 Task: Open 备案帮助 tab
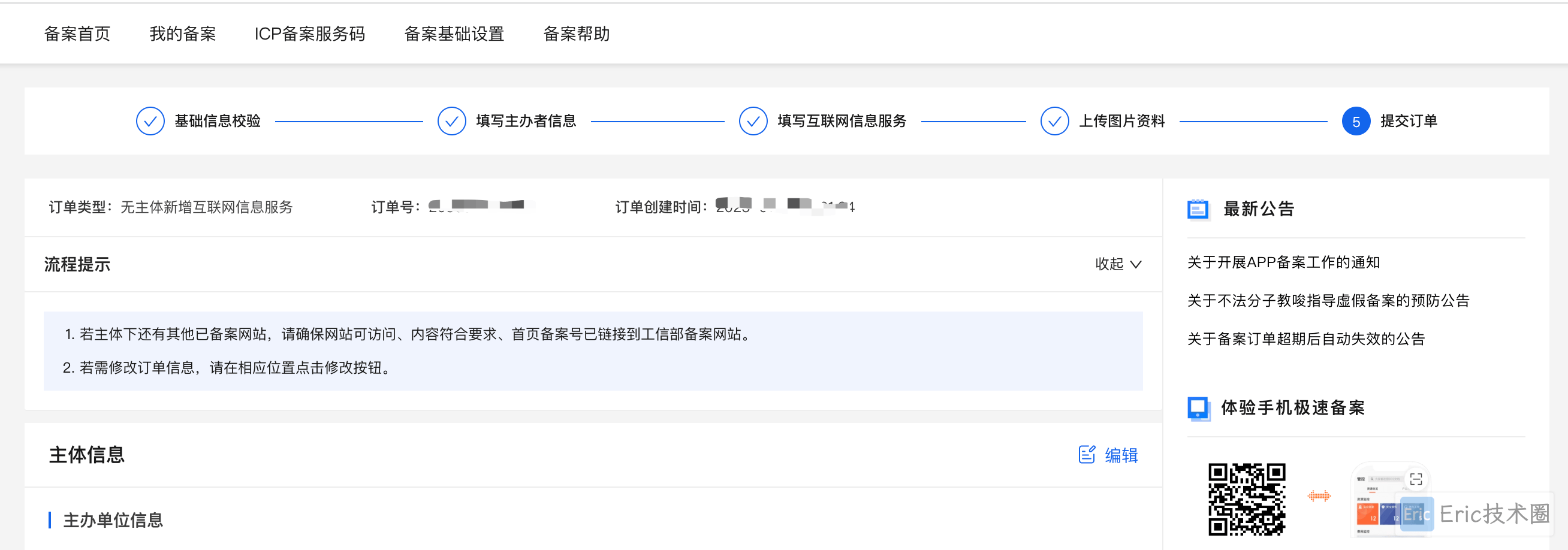click(x=577, y=34)
